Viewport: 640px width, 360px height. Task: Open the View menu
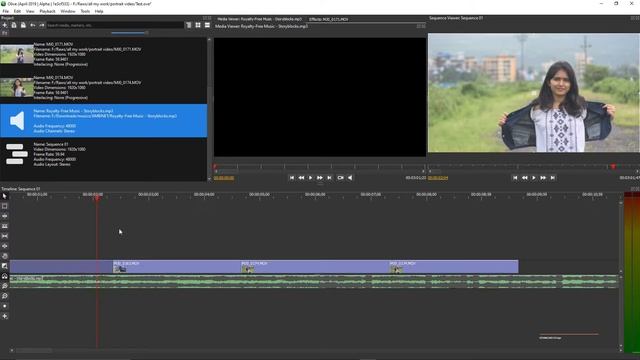(30, 11)
